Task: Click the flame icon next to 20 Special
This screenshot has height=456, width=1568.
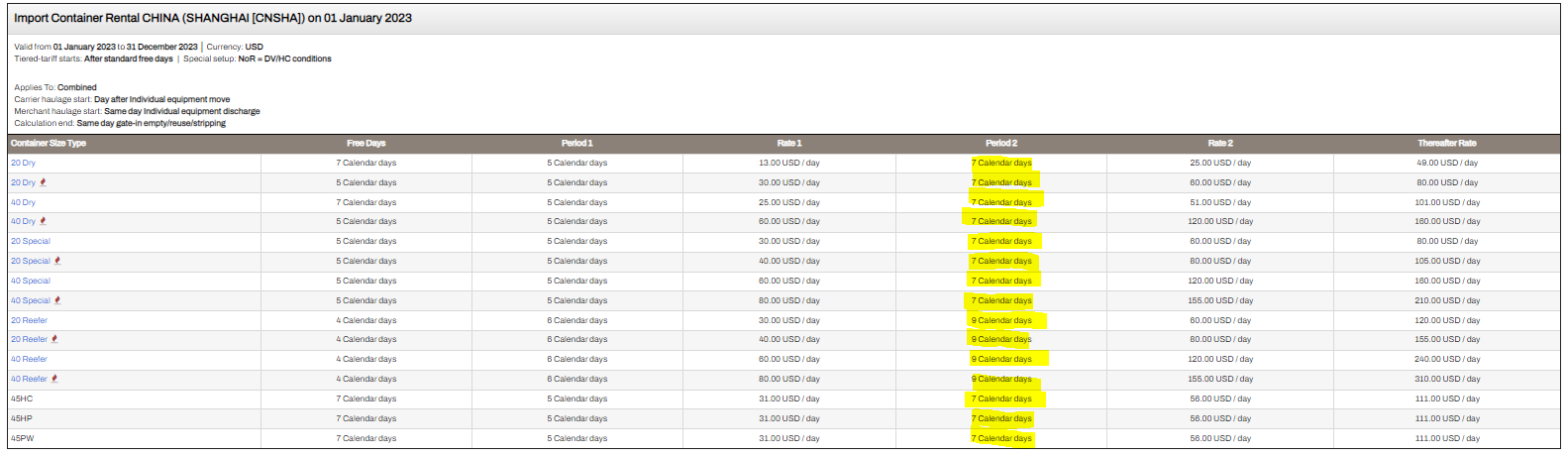Action: (x=57, y=261)
